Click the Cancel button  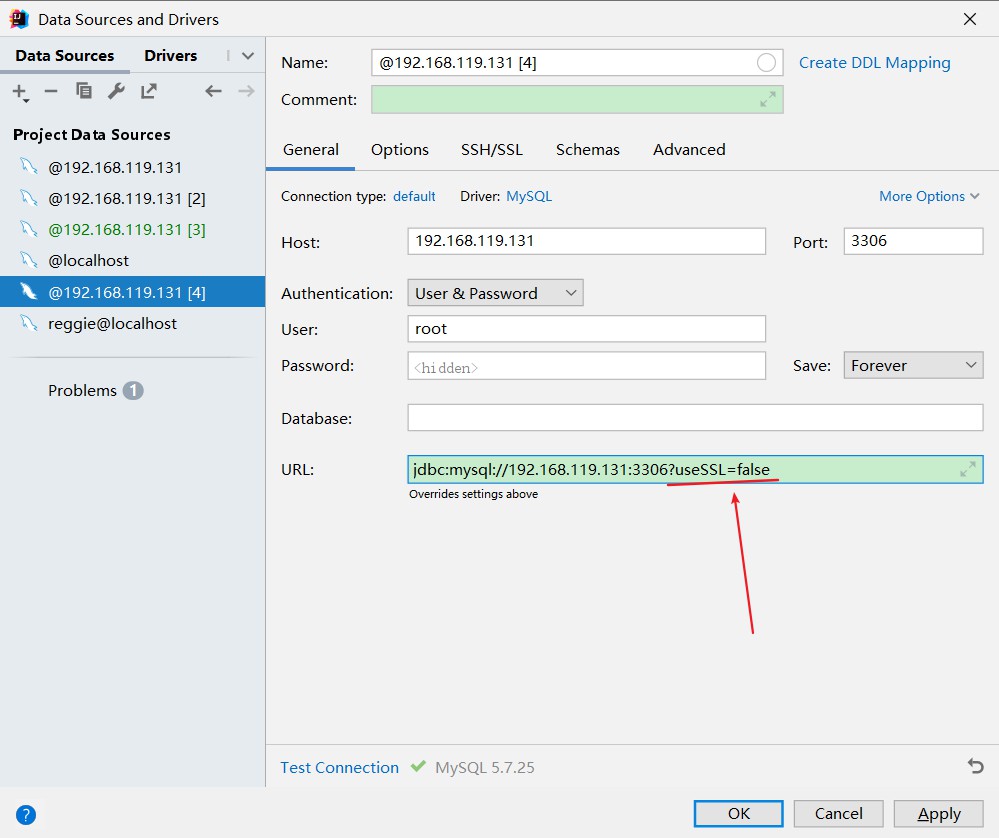(x=838, y=814)
